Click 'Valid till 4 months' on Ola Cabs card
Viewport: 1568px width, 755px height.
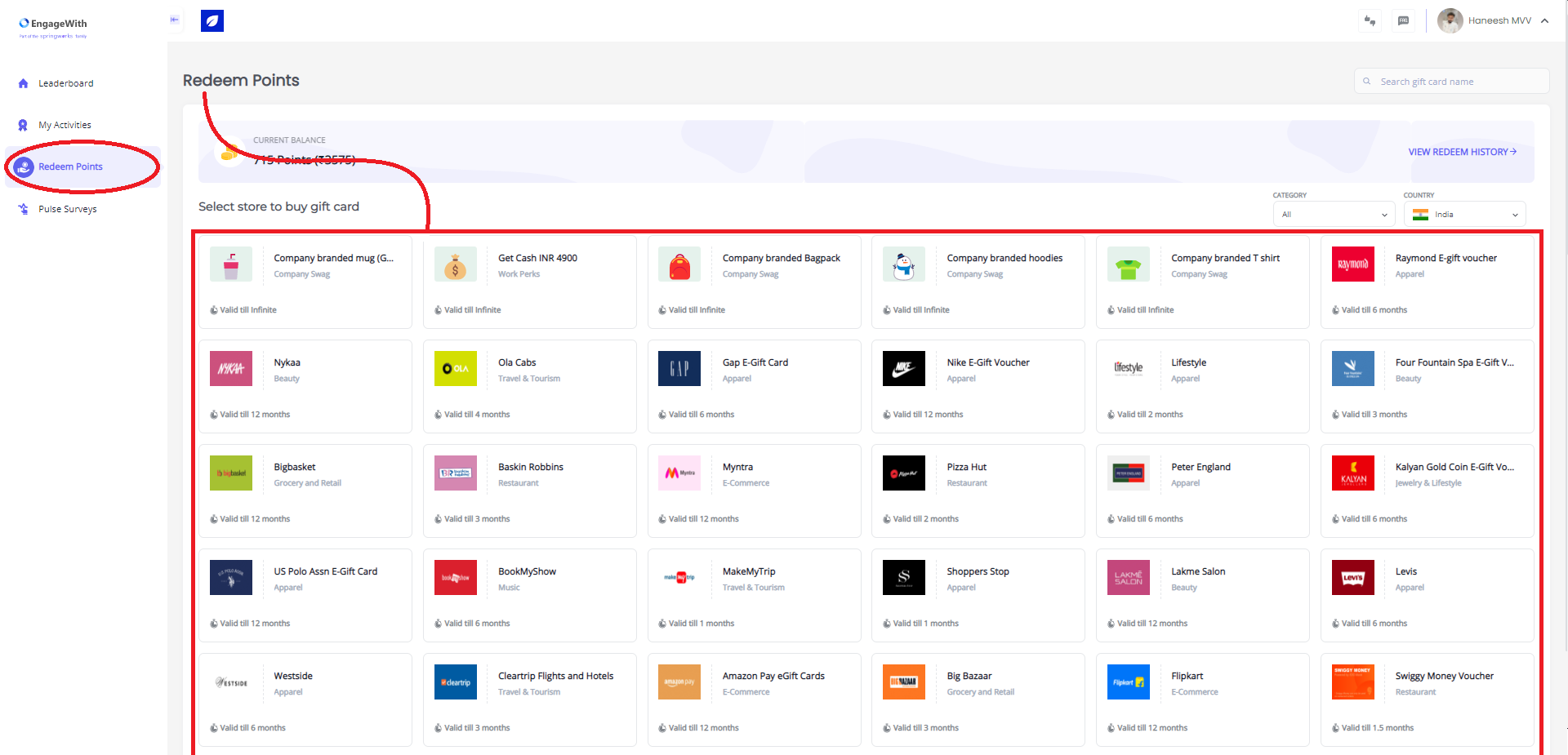(477, 415)
